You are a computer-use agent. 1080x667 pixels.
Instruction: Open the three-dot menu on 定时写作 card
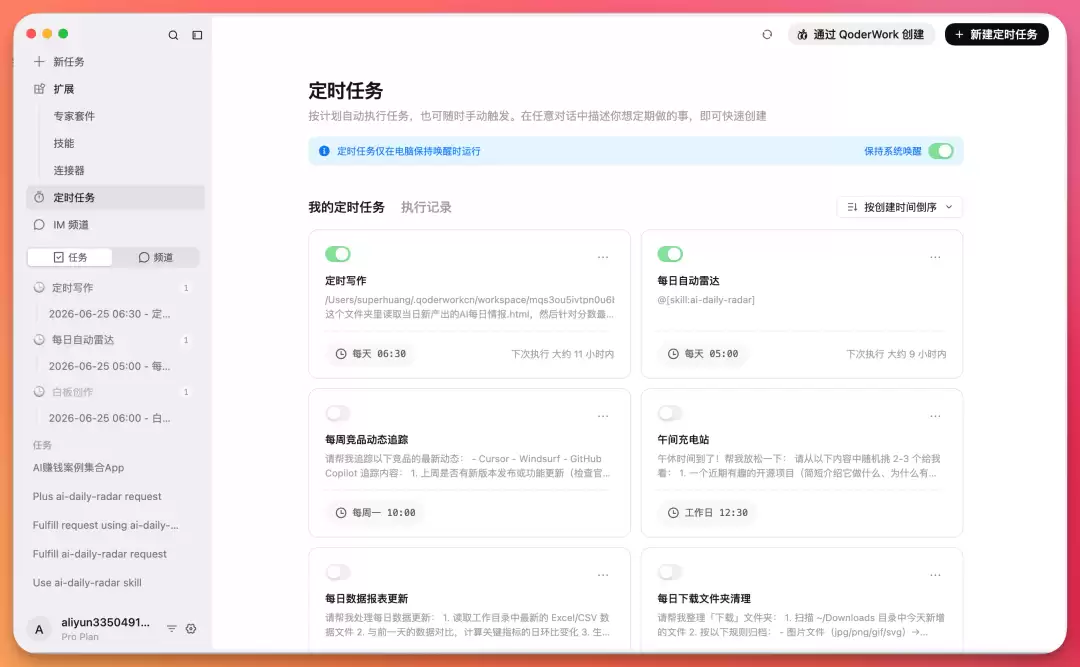603,257
